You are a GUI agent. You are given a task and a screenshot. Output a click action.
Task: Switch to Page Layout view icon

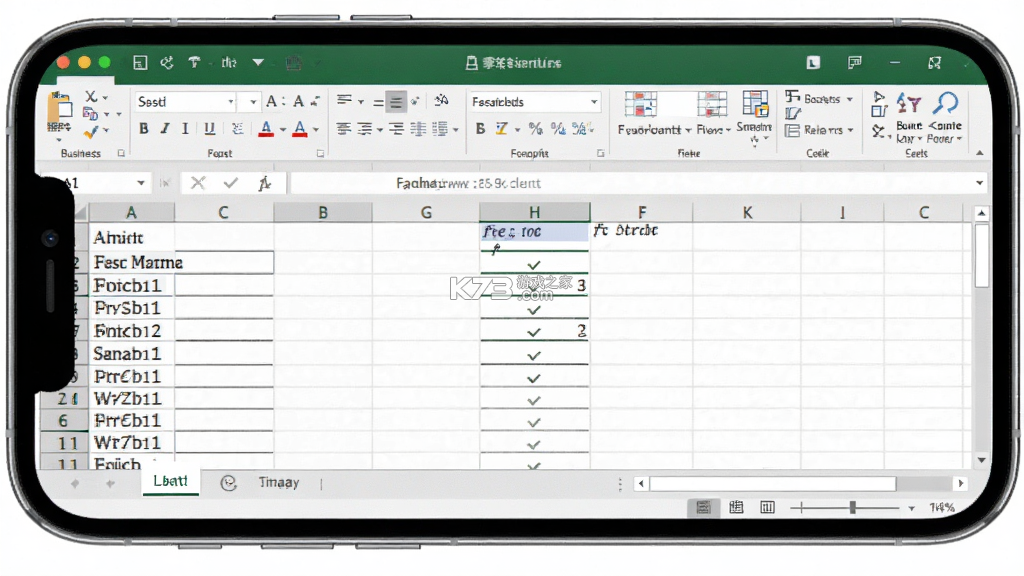point(736,507)
